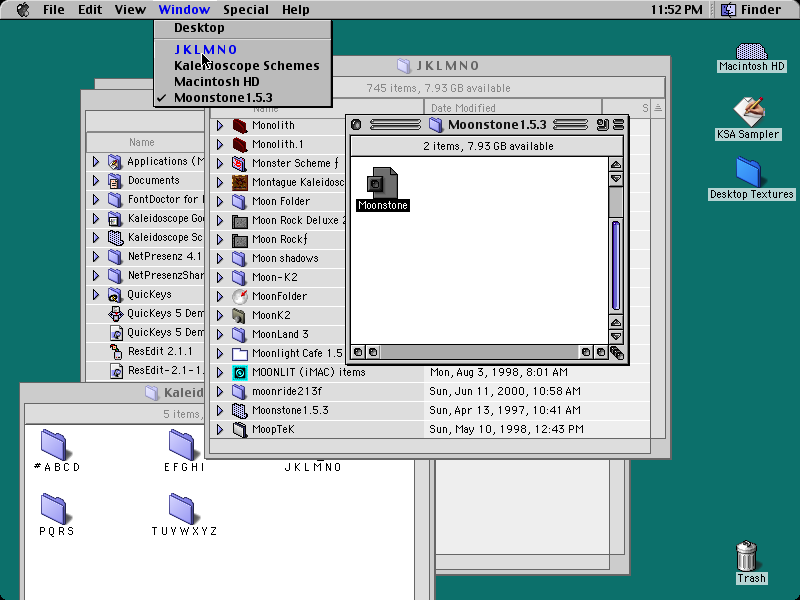Open T U V W X Y Z folder
Viewport: 800px width, 600px height.
pyautogui.click(x=182, y=509)
